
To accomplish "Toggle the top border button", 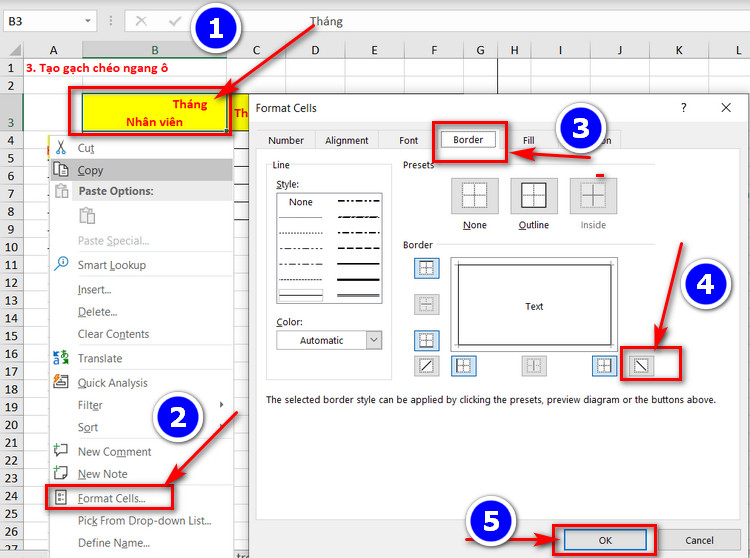I will [x=426, y=268].
